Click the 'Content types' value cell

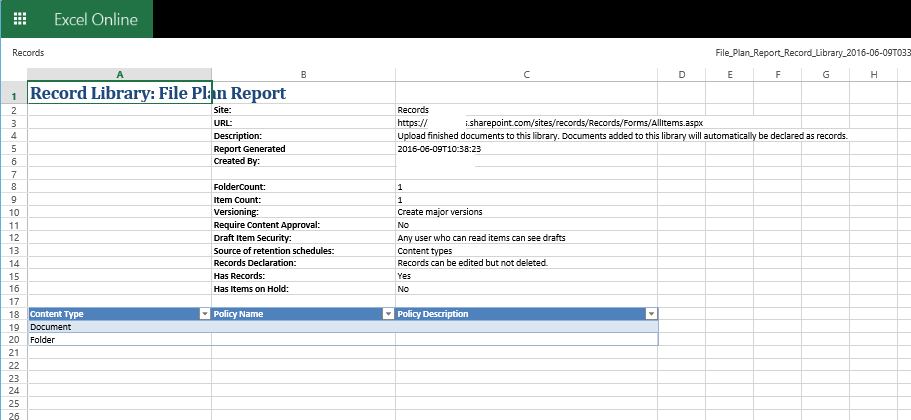[x=526, y=251]
